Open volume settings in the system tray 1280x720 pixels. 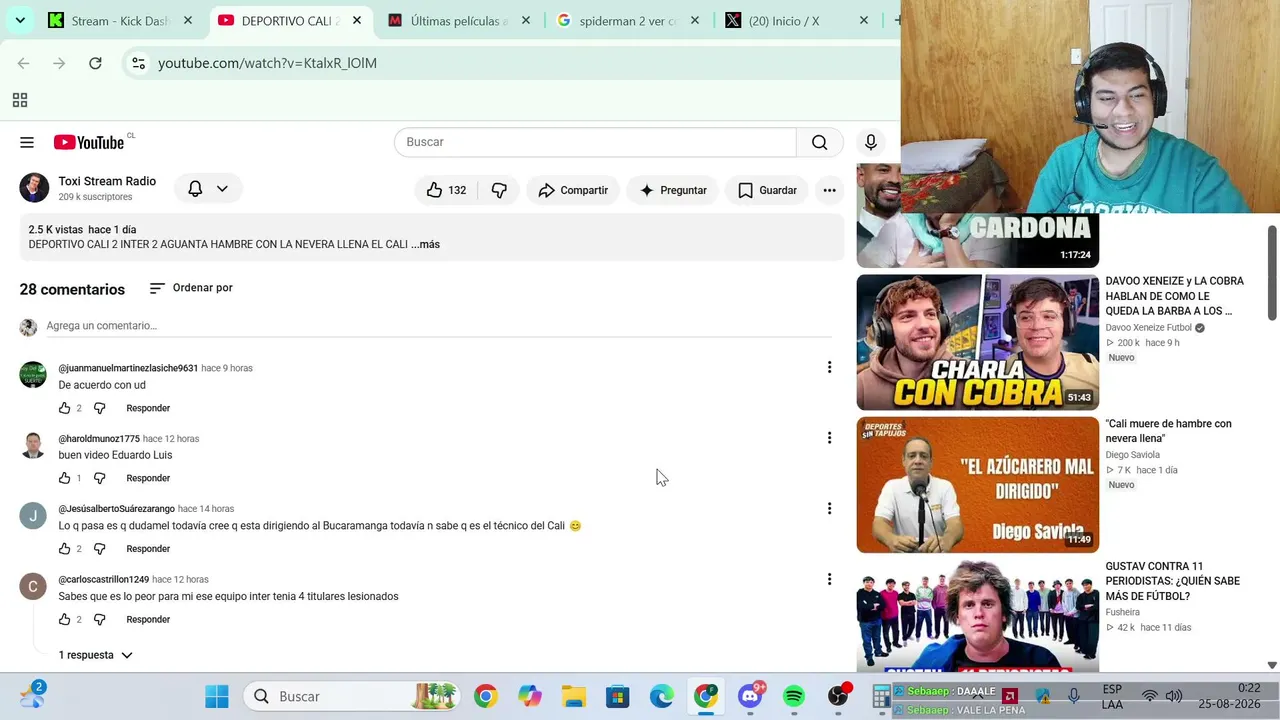pyautogui.click(x=1174, y=696)
